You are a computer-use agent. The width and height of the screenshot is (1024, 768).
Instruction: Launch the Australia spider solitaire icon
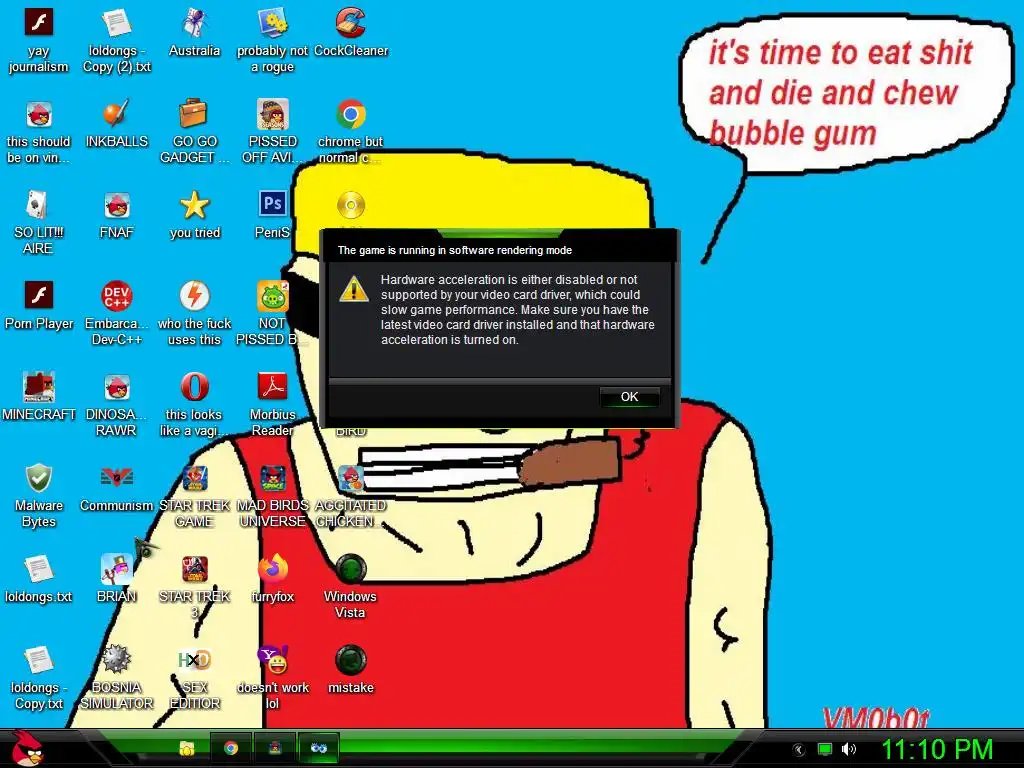pos(195,24)
